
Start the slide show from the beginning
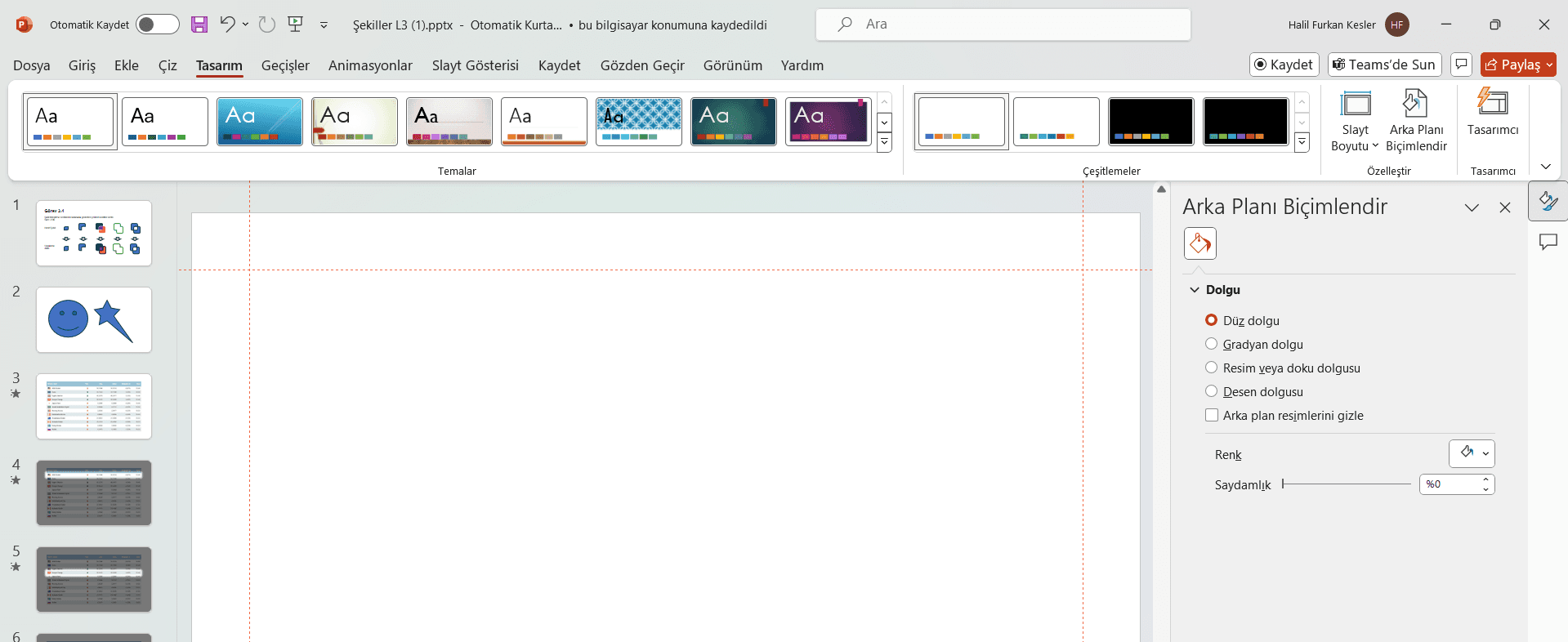point(296,25)
